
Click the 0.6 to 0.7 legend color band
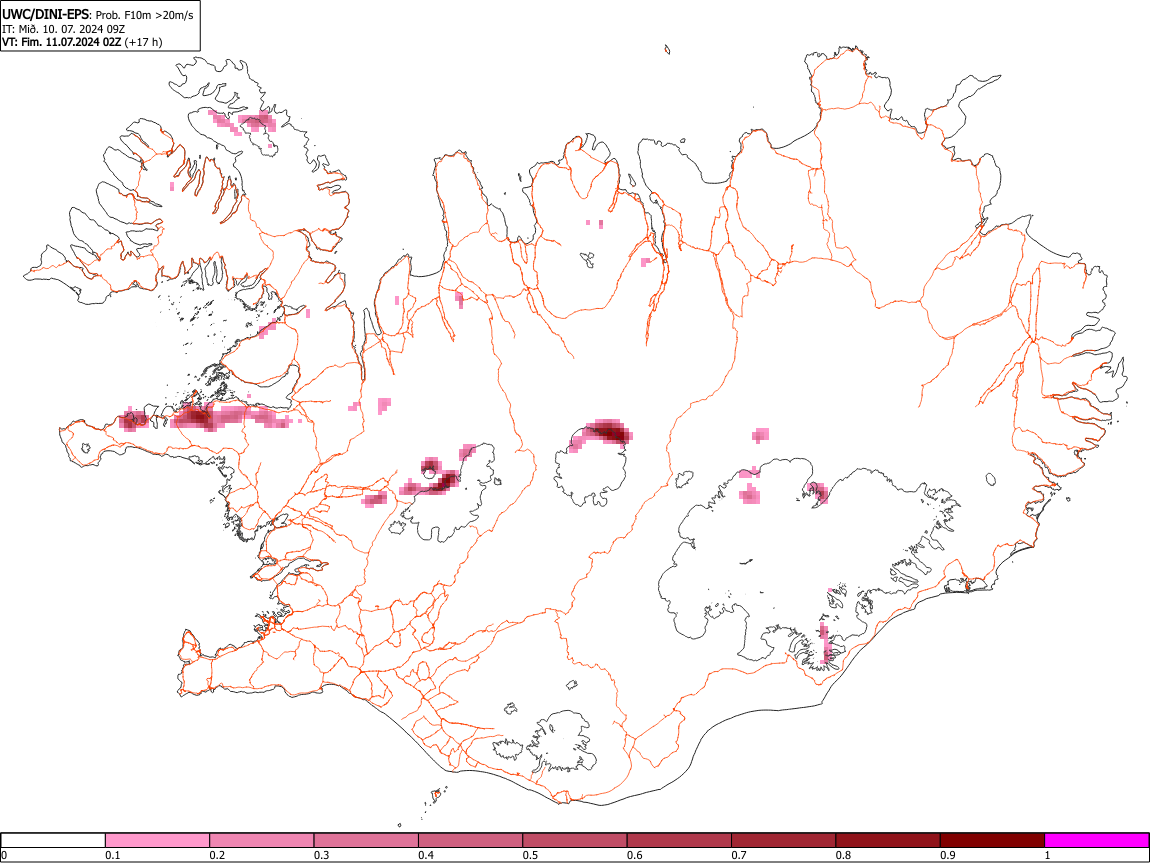coord(679,840)
